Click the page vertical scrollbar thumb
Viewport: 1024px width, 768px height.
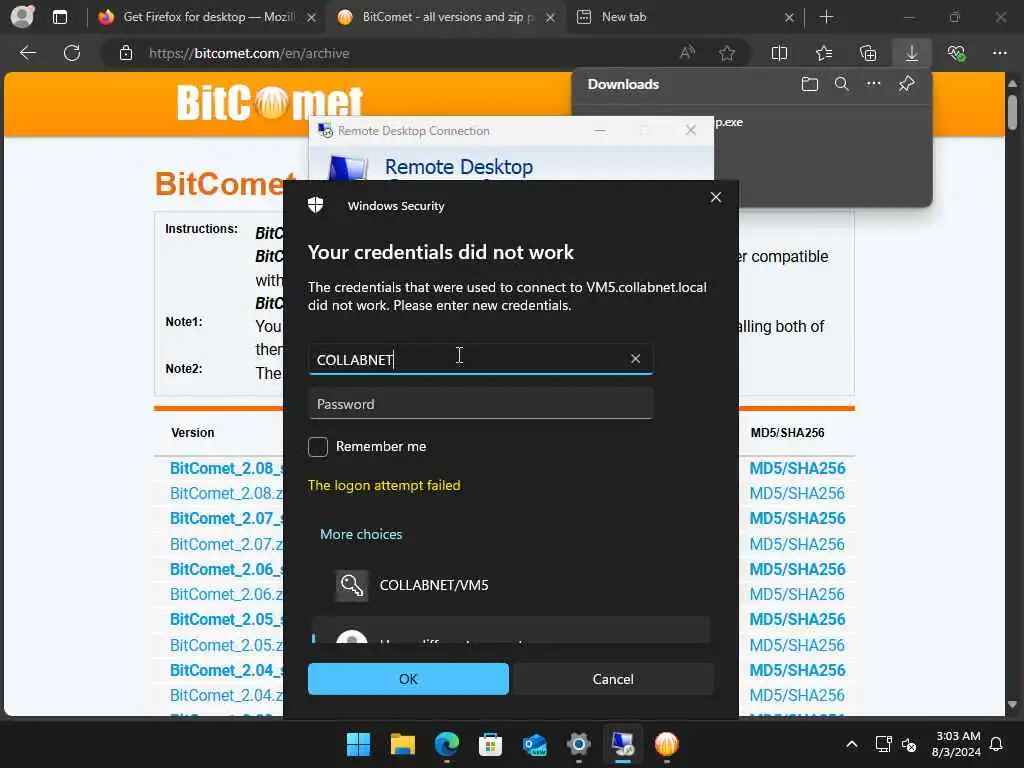click(1012, 112)
